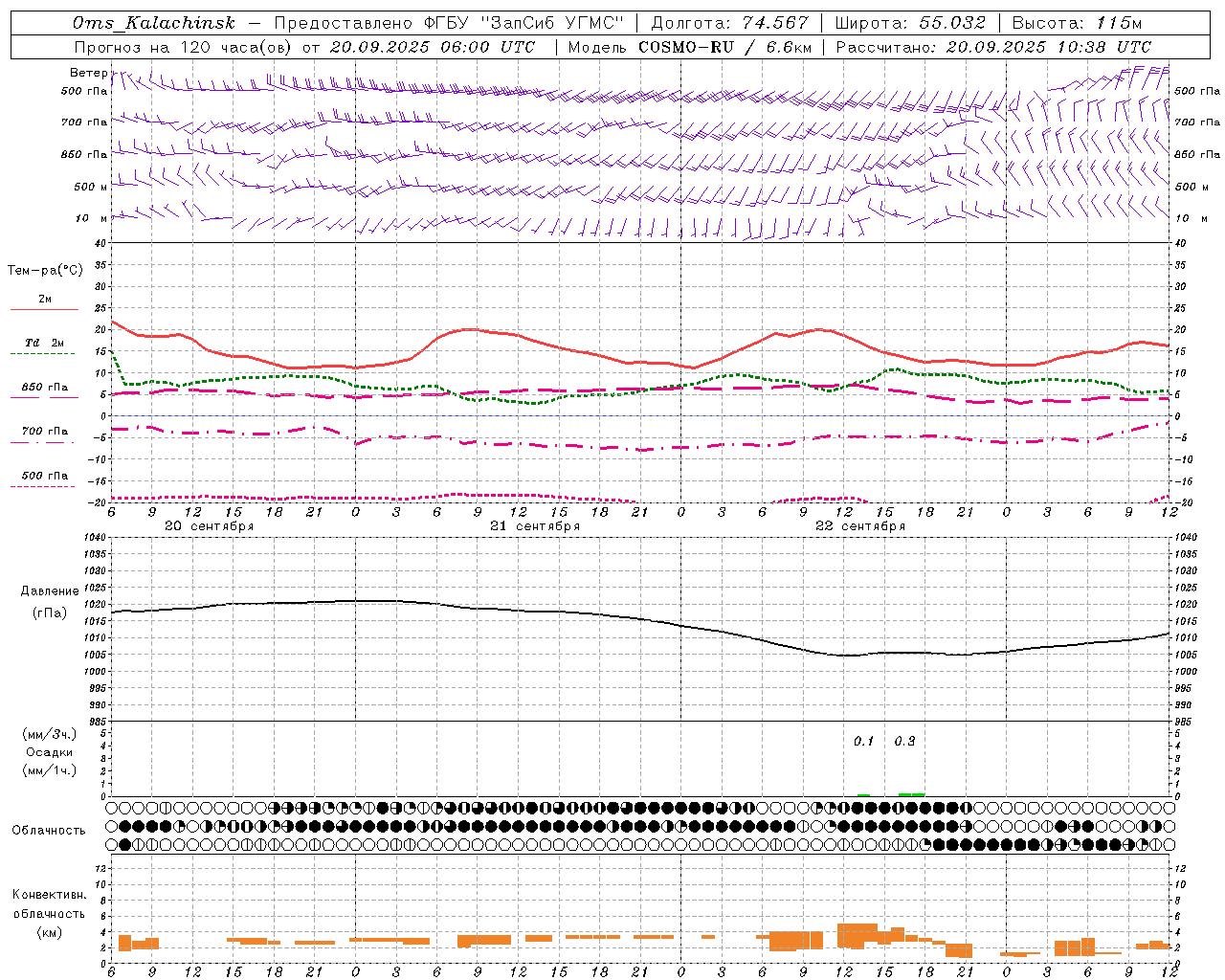This screenshot has width=1225, height=980.
Task: Click the Высота: 115м value
Action: (x=1077, y=23)
